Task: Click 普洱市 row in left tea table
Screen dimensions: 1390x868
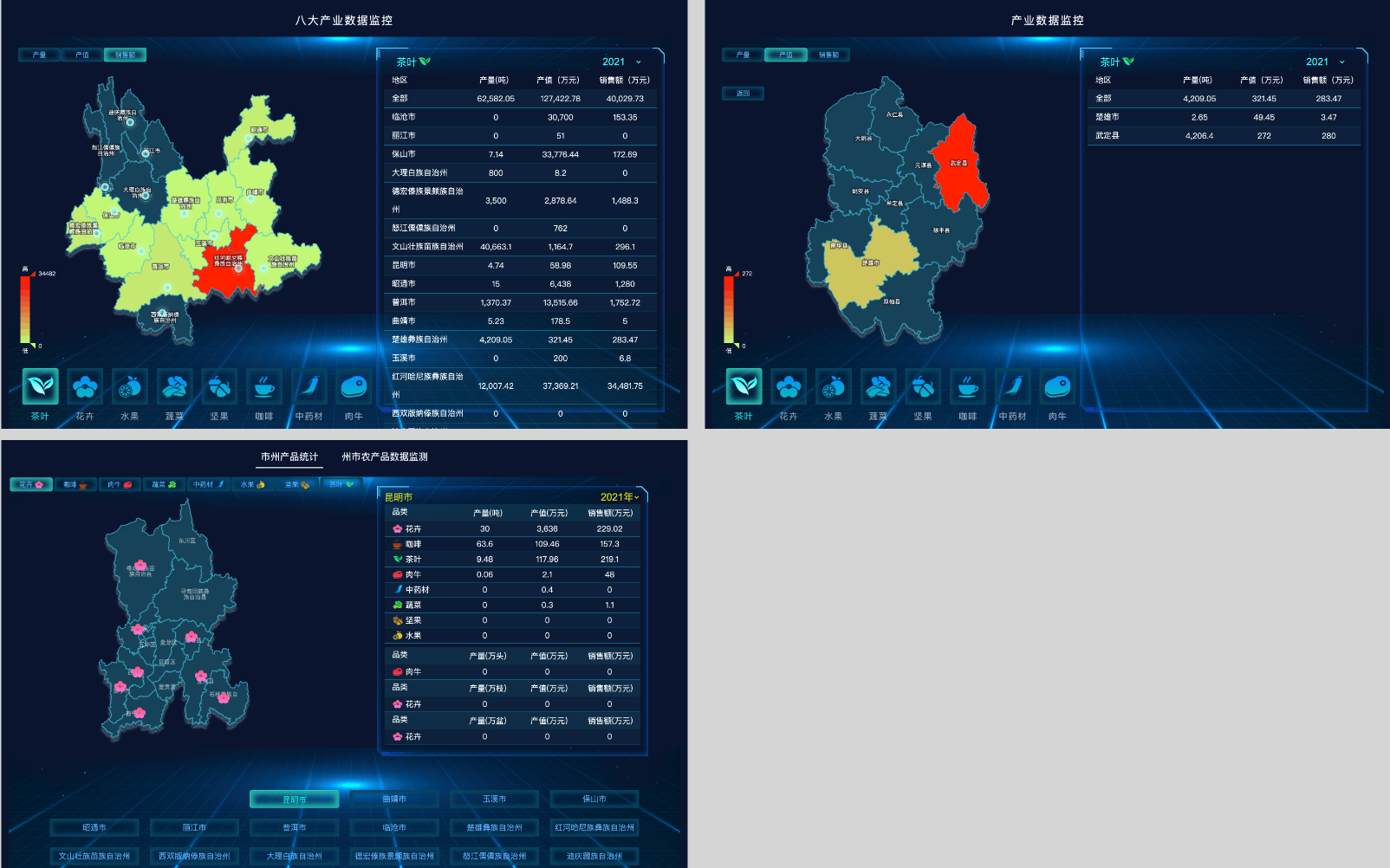Action: pyautogui.click(x=520, y=302)
